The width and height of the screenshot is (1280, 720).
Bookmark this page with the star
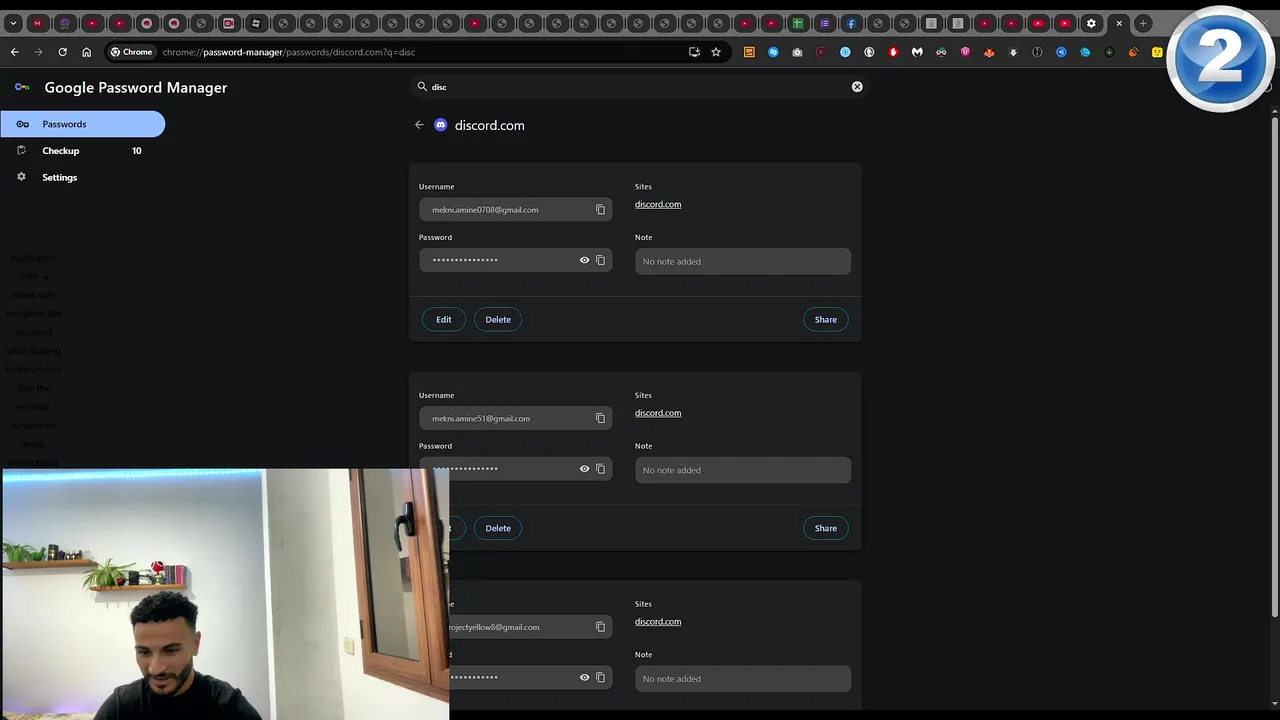tap(716, 52)
